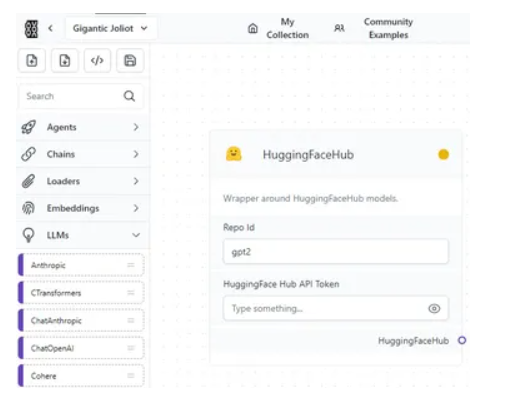Click the people icon beside Community Examples
This screenshot has width=516, height=393.
coord(339,28)
